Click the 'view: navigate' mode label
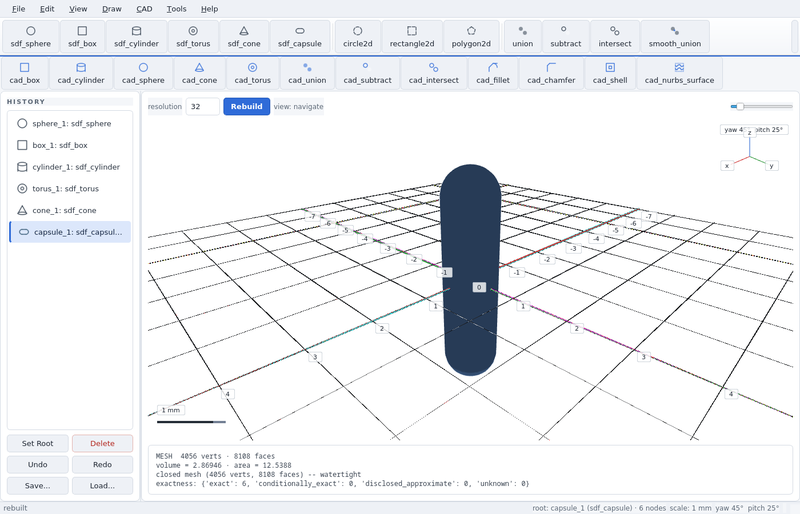Image resolution: width=800 pixels, height=514 pixels. click(x=298, y=106)
